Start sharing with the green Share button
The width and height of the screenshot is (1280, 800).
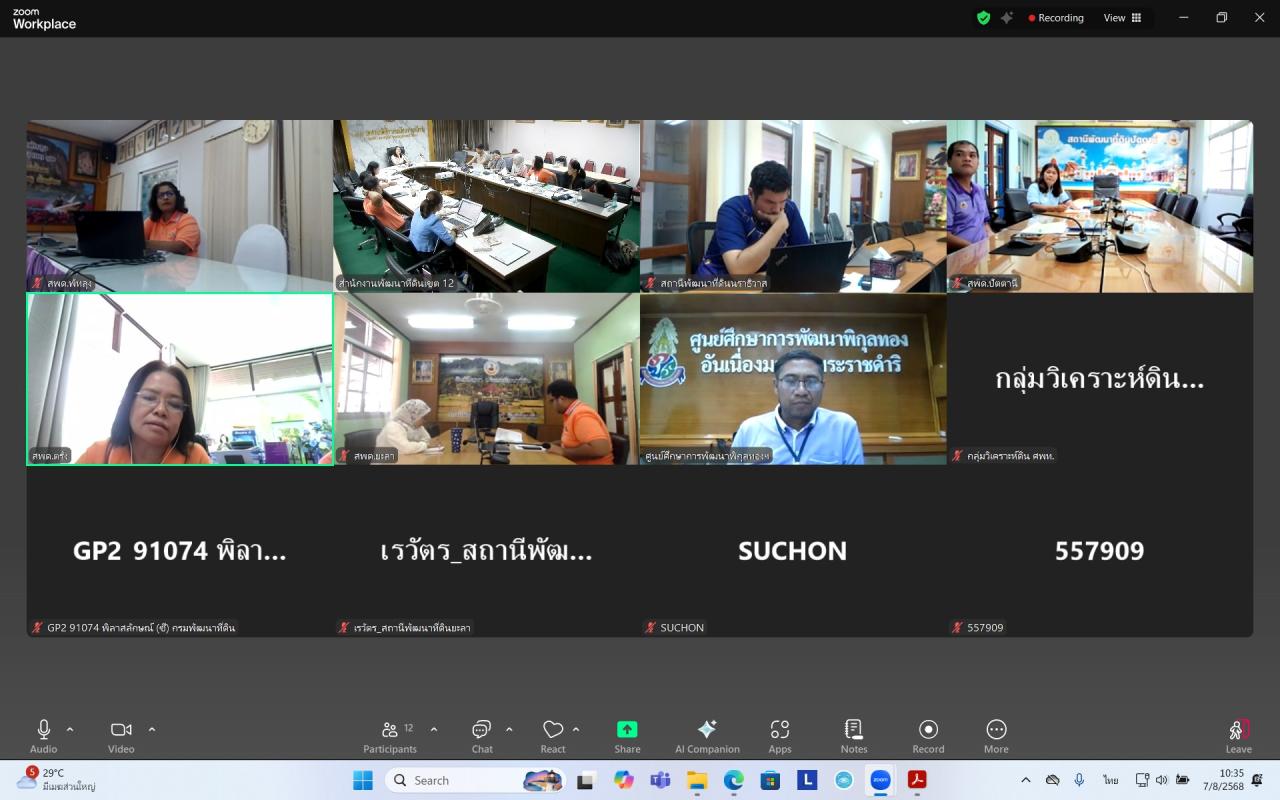coord(627,736)
